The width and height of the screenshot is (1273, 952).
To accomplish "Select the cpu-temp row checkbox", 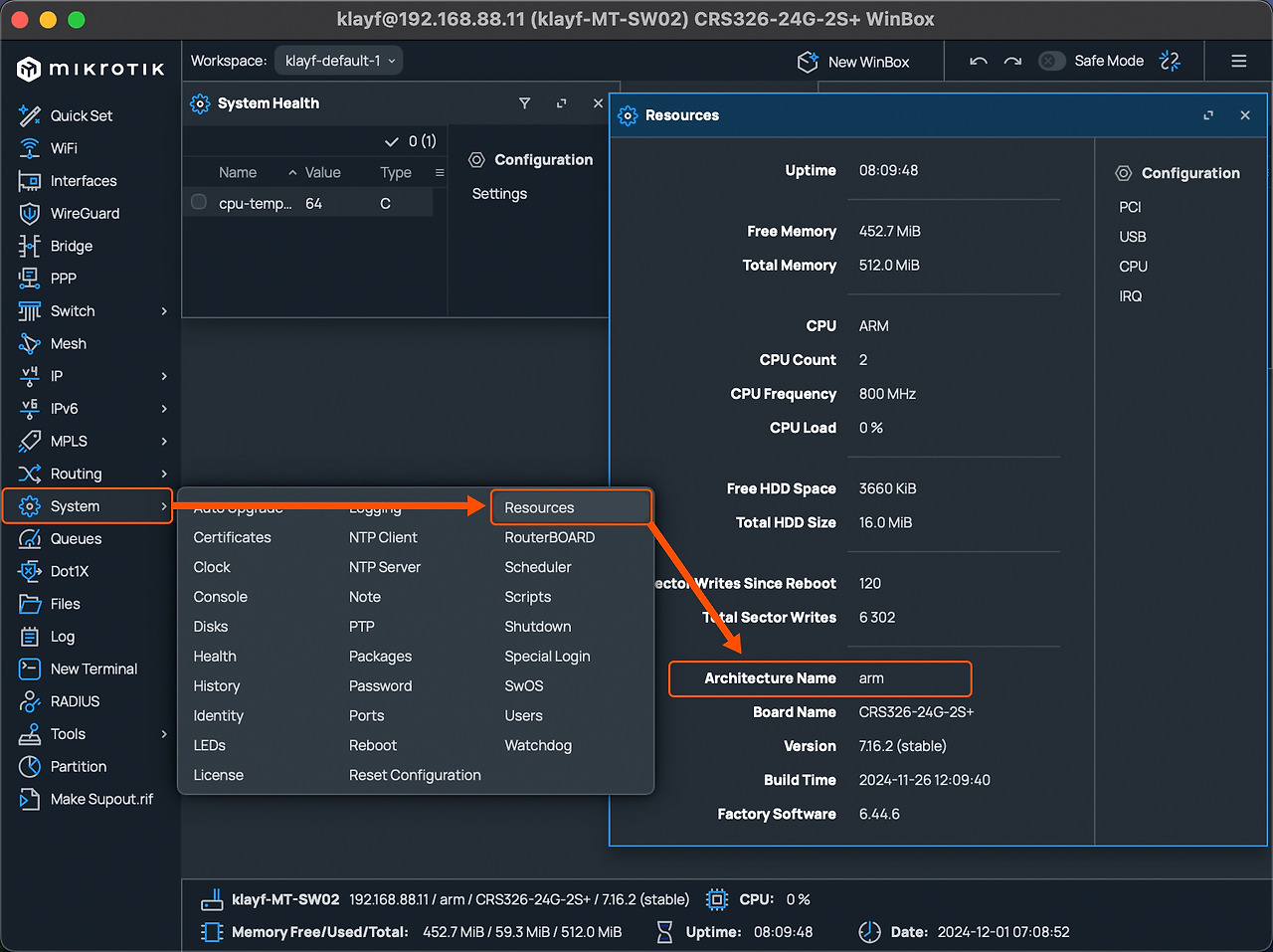I will pos(199,202).
